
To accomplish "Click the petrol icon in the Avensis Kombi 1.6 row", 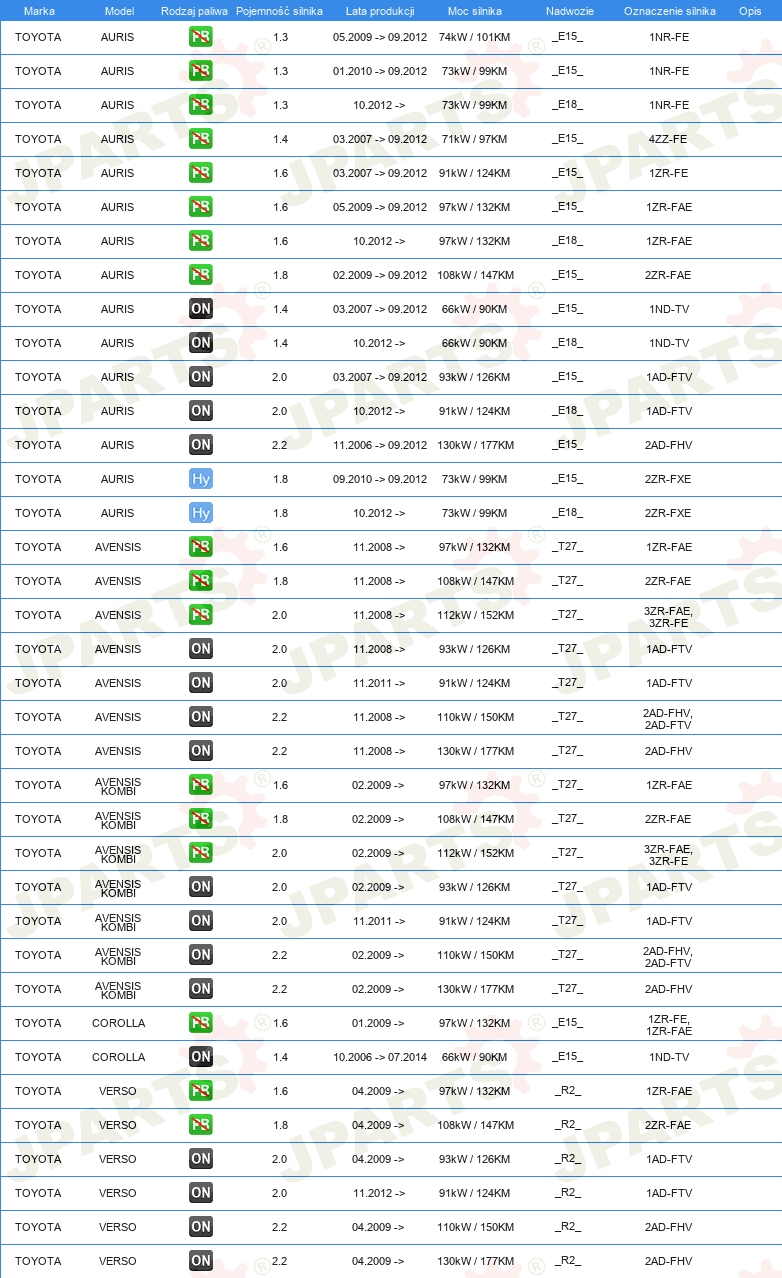I will coord(201,785).
